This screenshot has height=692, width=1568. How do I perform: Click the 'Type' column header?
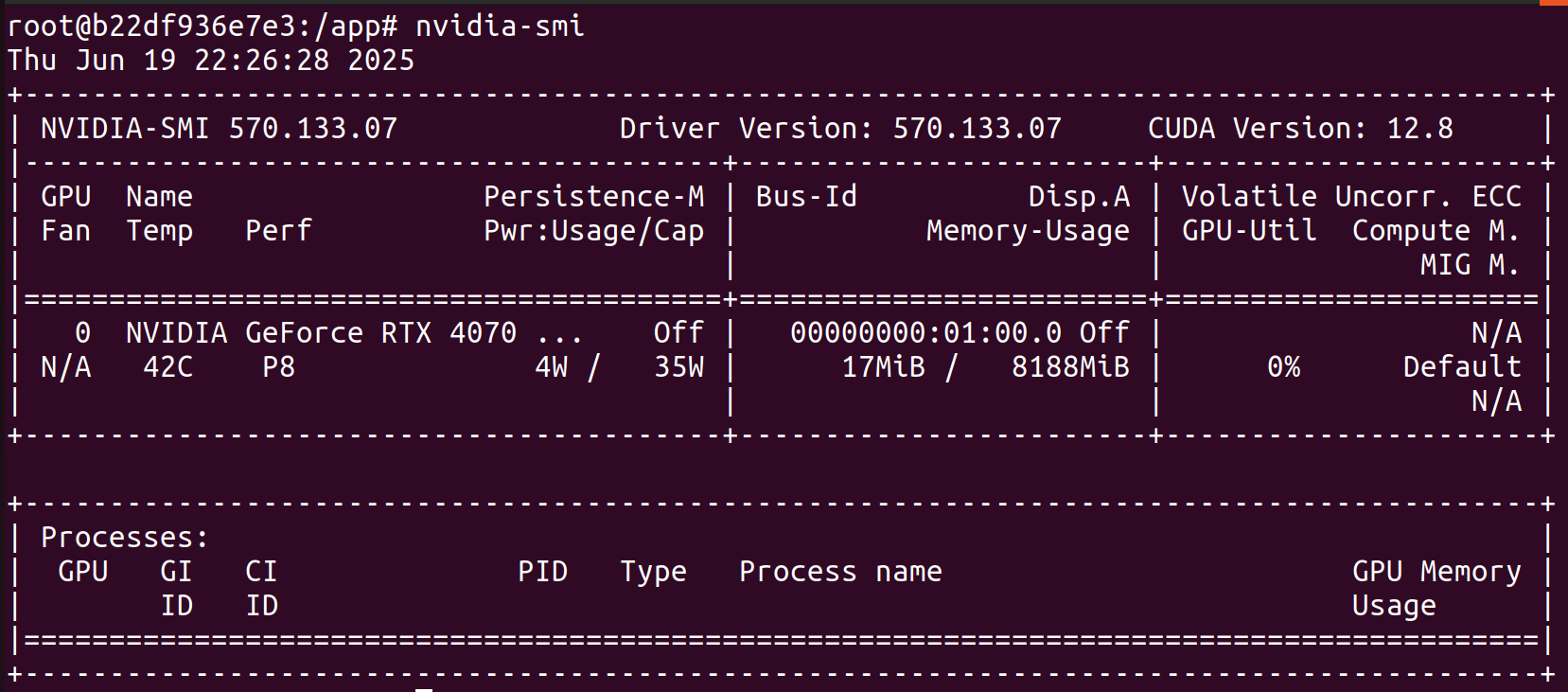654,571
